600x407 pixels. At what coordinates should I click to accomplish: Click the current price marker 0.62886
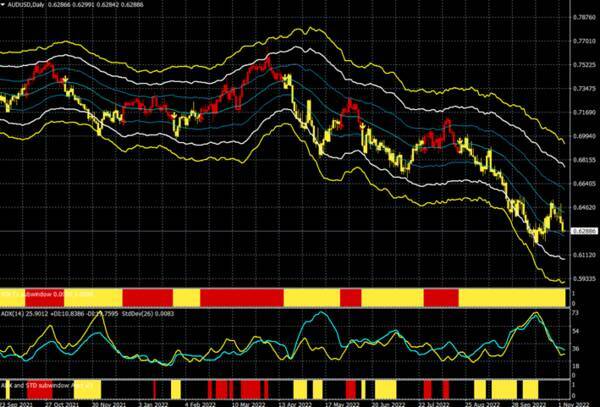[584, 231]
